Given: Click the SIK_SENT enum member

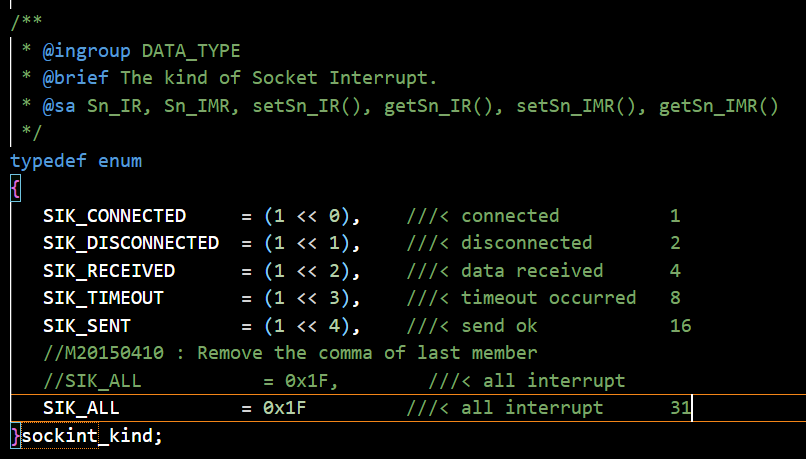Looking at the screenshot, I should click(87, 326).
